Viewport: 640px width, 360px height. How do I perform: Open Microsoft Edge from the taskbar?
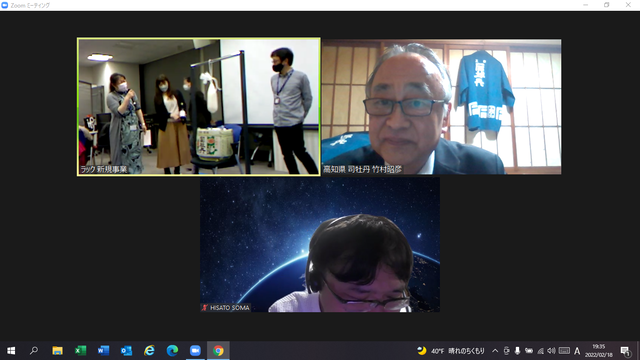tap(172, 351)
